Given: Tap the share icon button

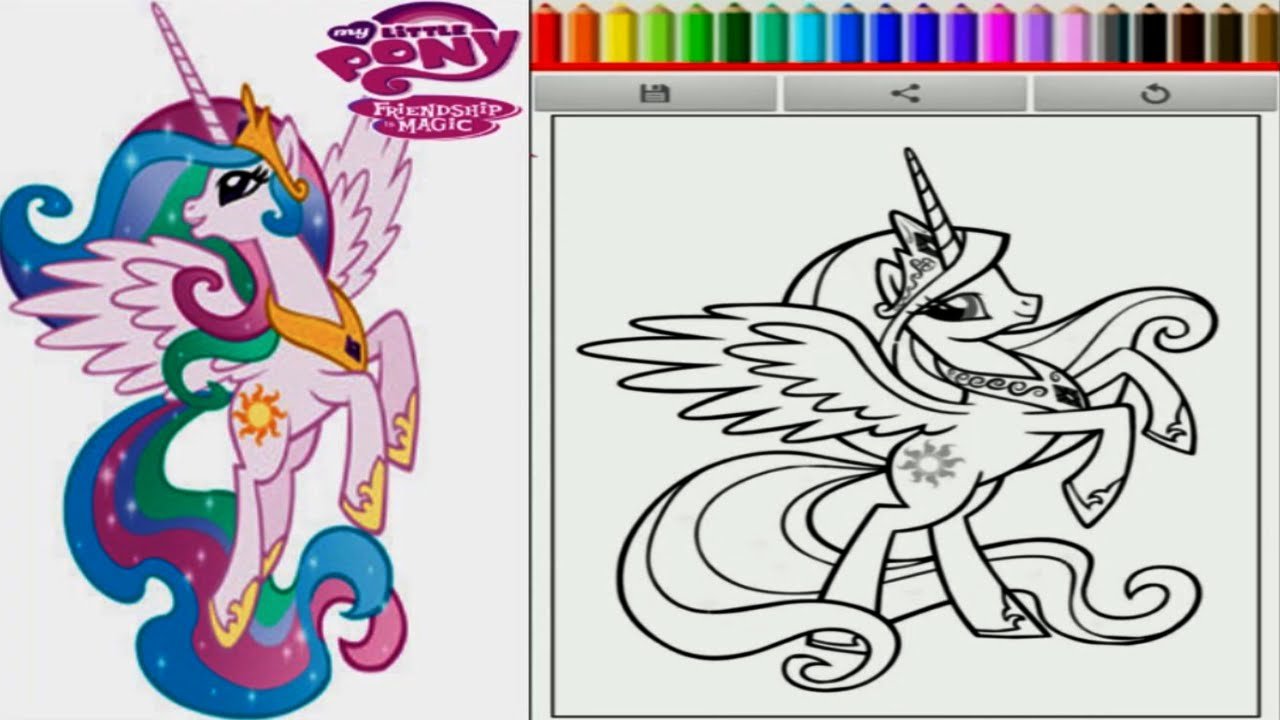Looking at the screenshot, I should click(x=905, y=94).
